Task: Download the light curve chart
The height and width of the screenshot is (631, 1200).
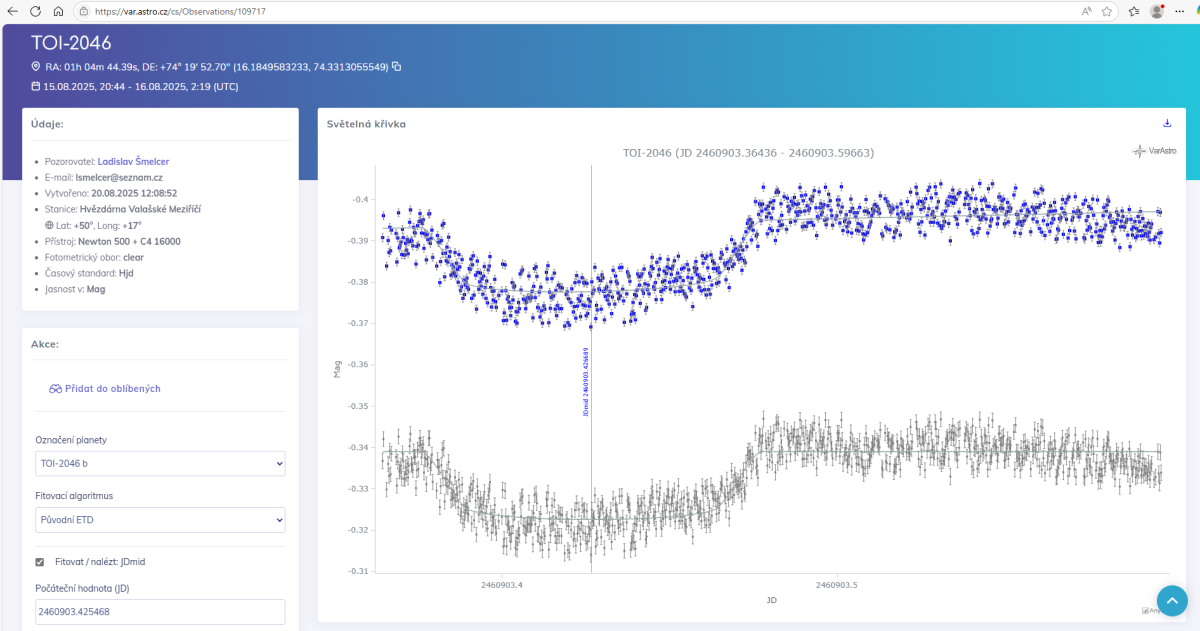Action: 1166,123
